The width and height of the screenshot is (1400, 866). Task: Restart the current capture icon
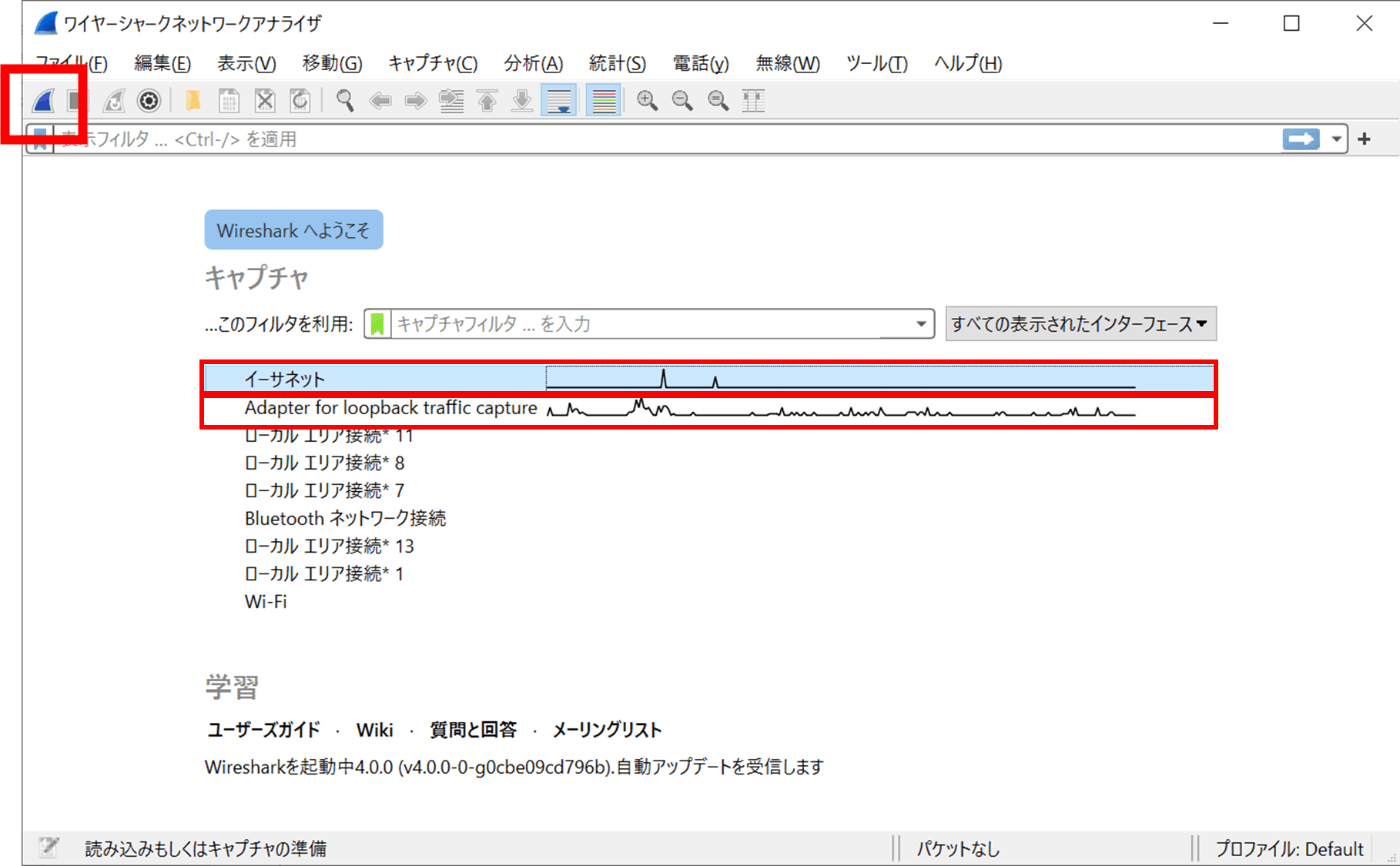pos(113,100)
